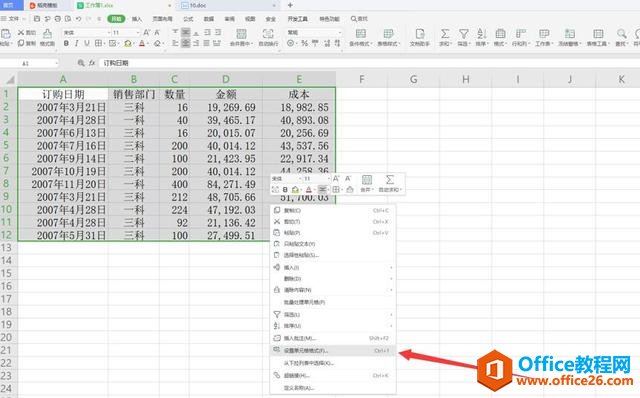This screenshot has width=640, height=398.
Task: Click the percent style icon in ribbon
Action: (304, 43)
